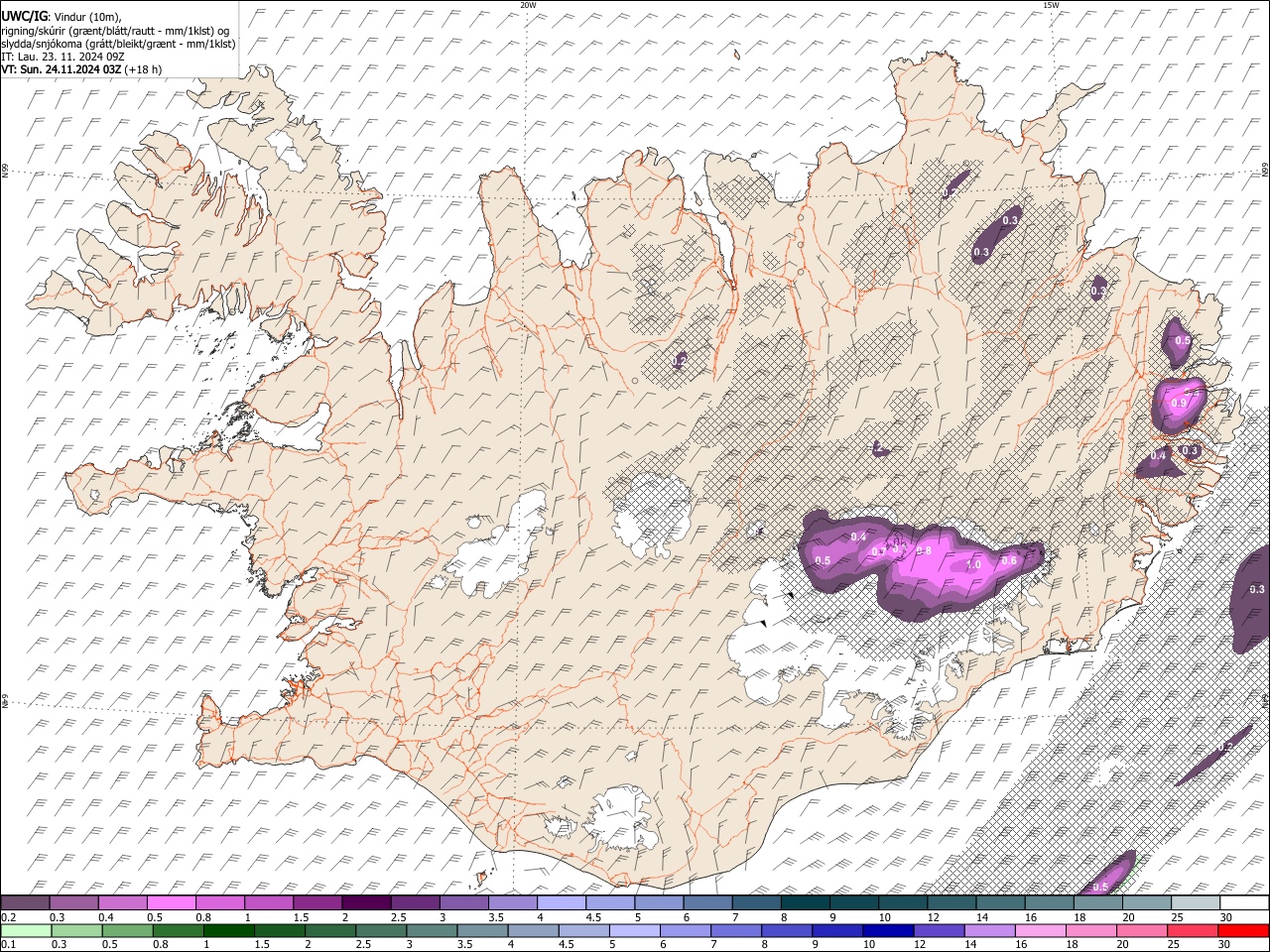The image size is (1270, 952).
Task: Select the white 30 snow legend swatch
Action: [x=1242, y=902]
